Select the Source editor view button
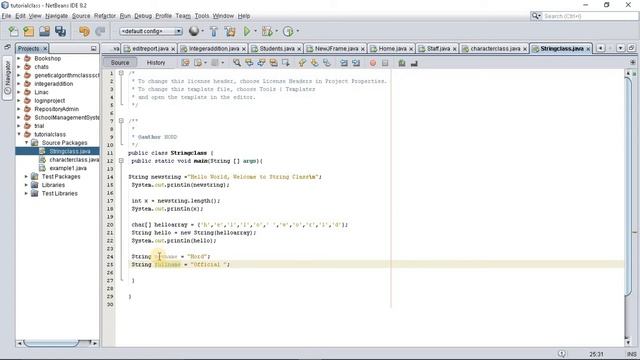 coord(120,62)
